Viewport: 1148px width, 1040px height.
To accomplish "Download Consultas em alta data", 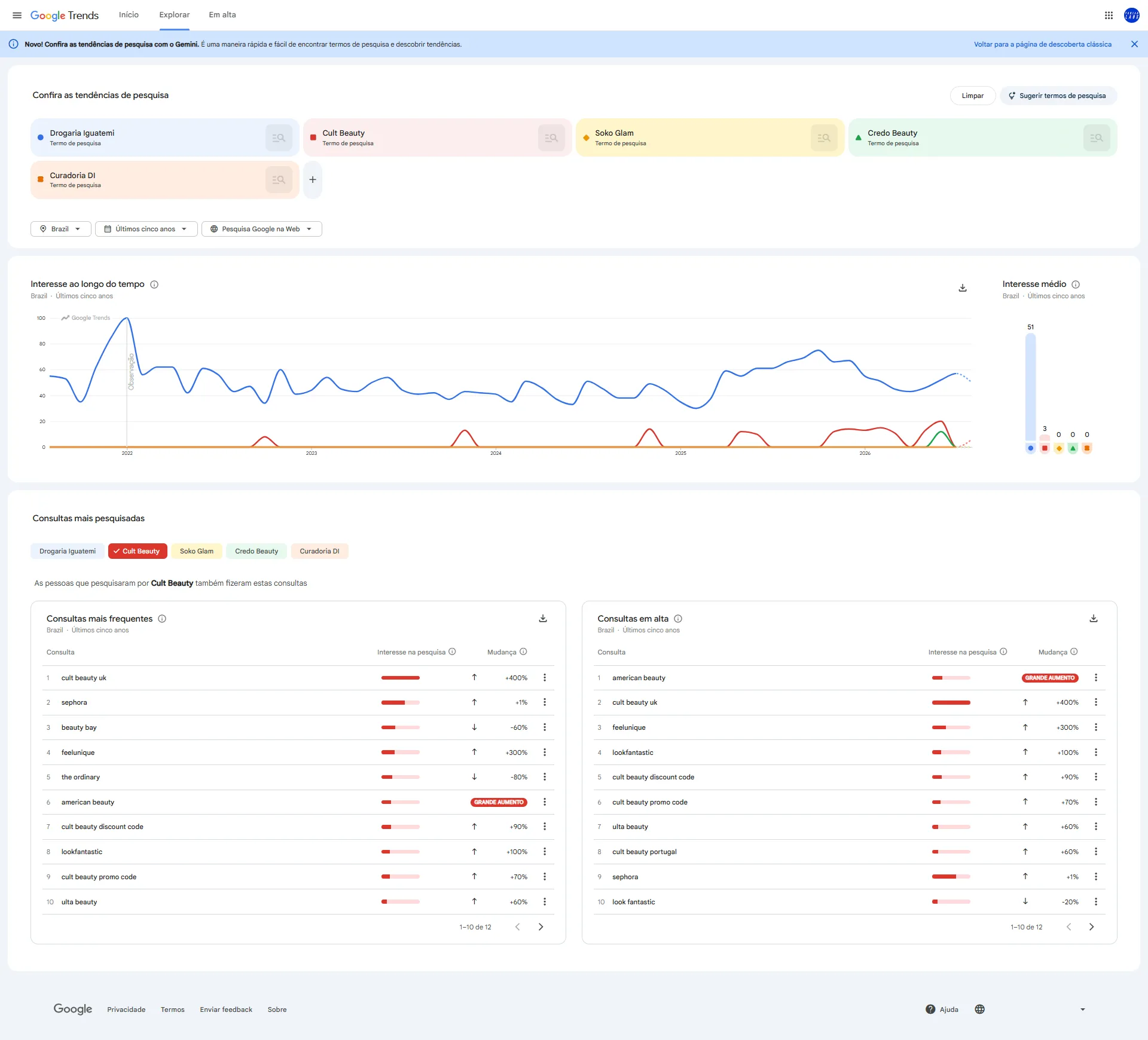I will pyautogui.click(x=1094, y=618).
